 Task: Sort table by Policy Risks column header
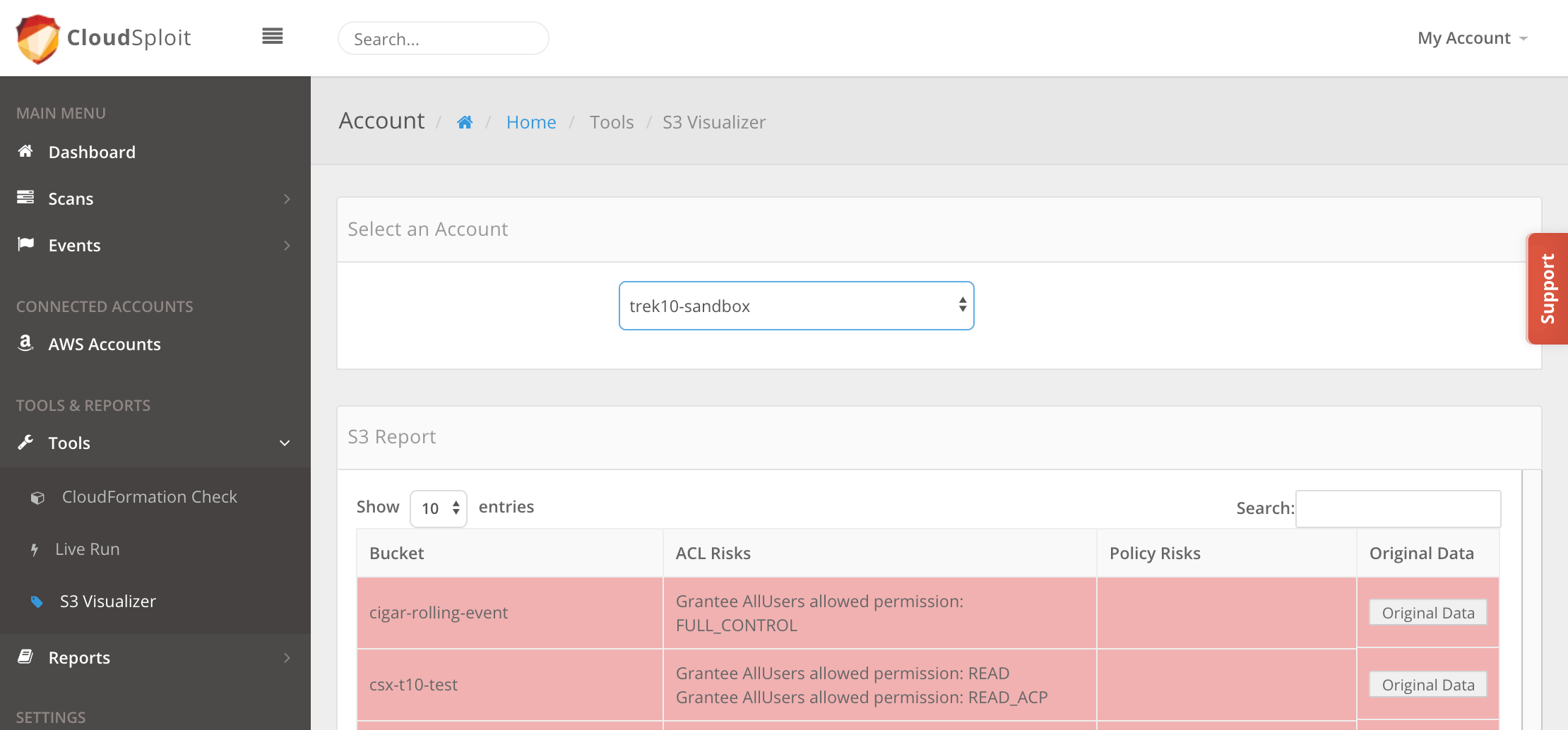[1227, 553]
